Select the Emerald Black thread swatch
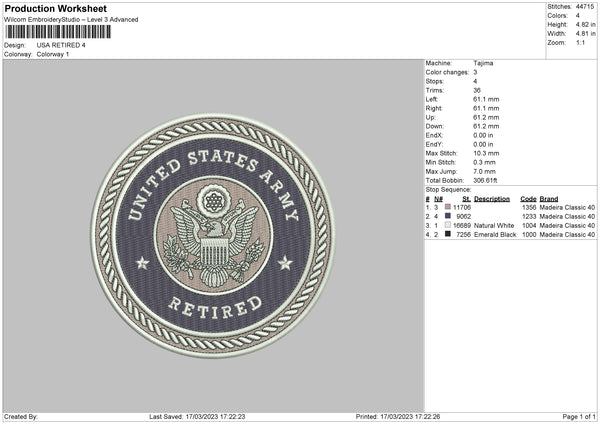Image resolution: width=600 pixels, height=424 pixels. point(448,234)
